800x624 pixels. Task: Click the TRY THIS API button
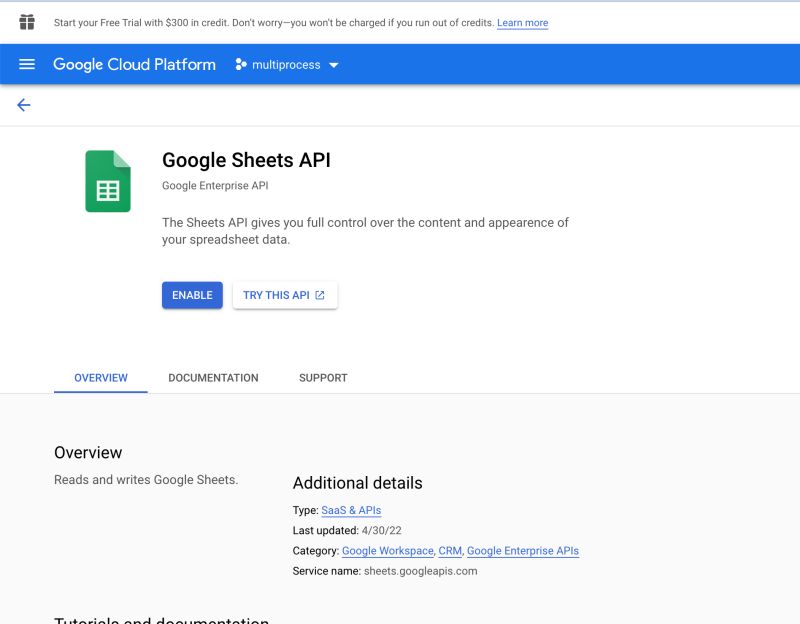(276, 295)
